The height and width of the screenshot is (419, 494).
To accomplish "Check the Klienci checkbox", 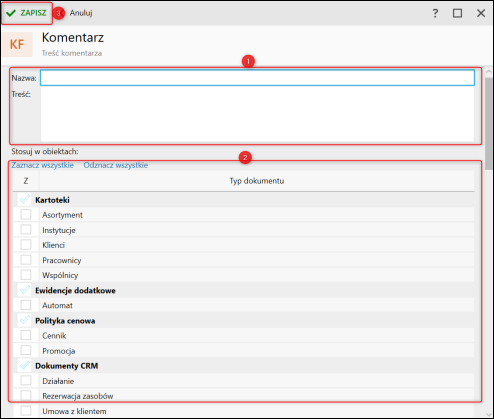I will coord(26,244).
